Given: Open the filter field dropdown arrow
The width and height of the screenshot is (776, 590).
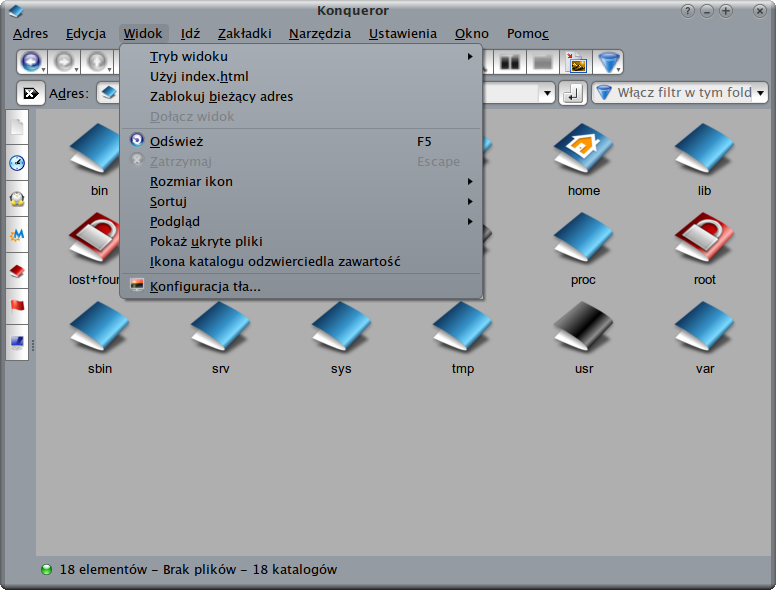Looking at the screenshot, I should click(x=760, y=93).
